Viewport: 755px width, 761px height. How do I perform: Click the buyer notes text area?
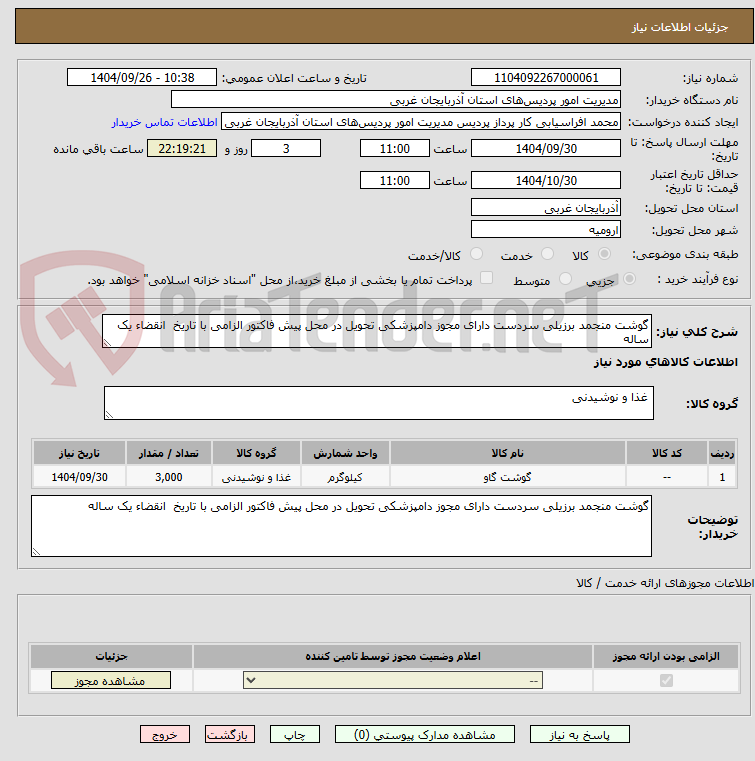click(341, 526)
